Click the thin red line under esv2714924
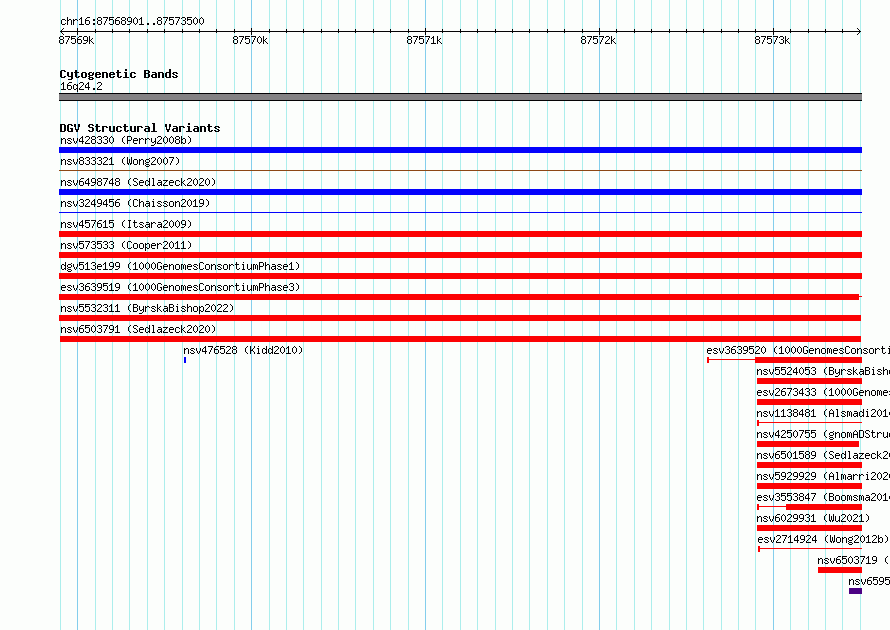The image size is (890, 630). tap(810, 549)
